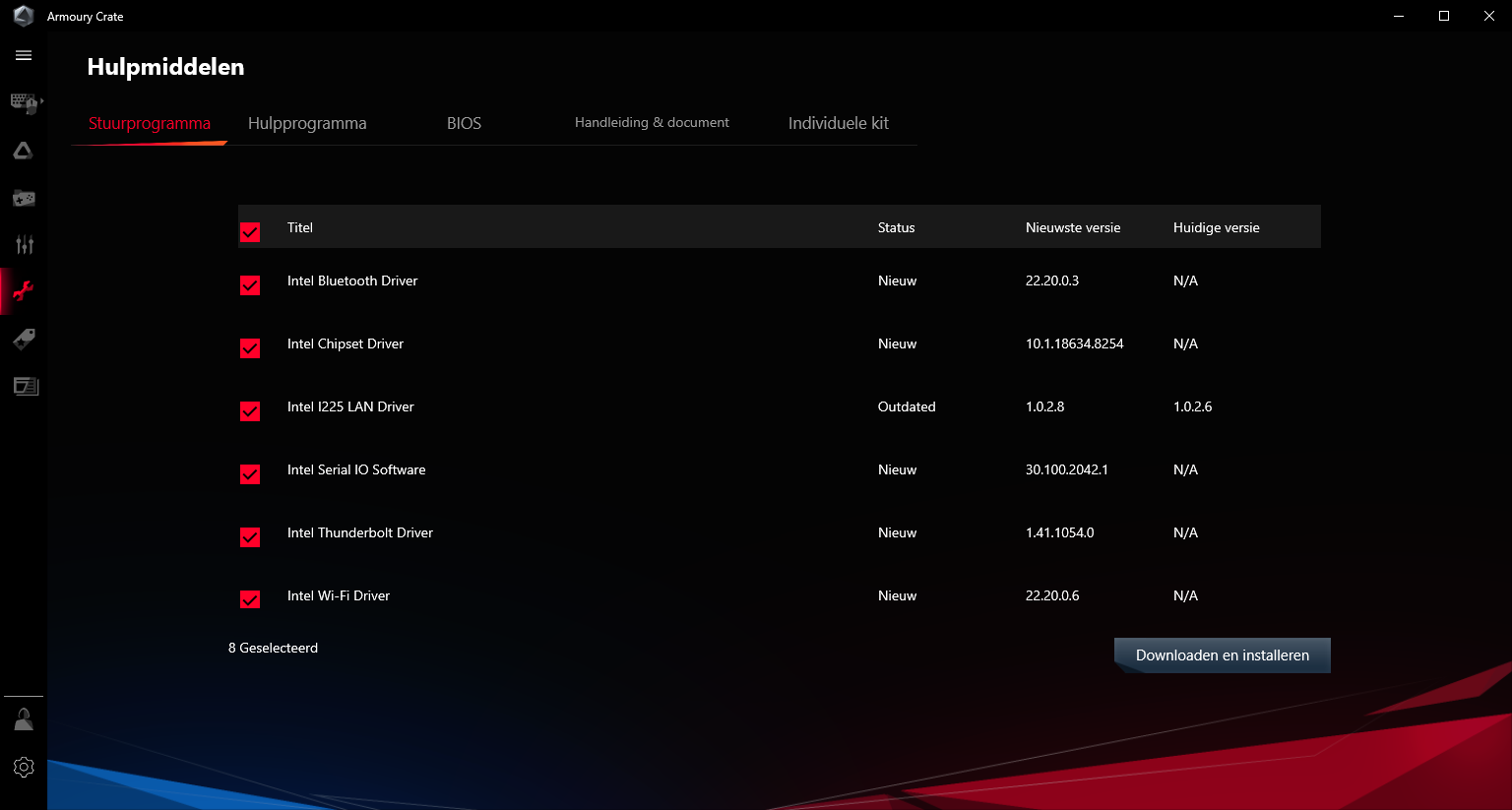Screen dimensions: 1512x810
Task: Minimize the Armoury Crate window
Action: tap(1399, 16)
